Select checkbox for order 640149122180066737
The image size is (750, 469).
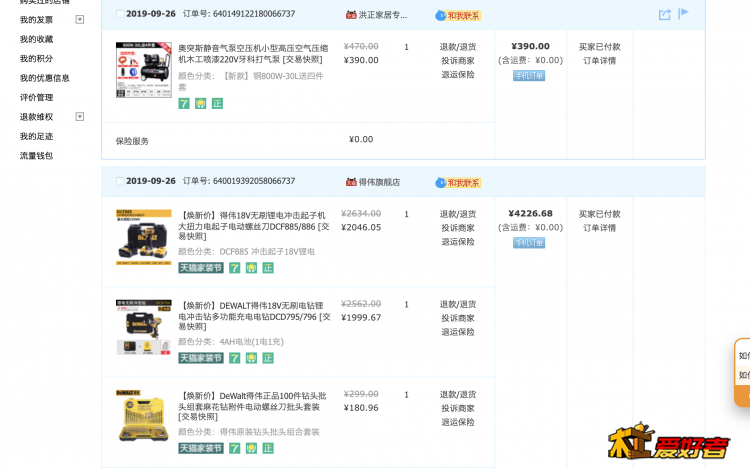120,14
